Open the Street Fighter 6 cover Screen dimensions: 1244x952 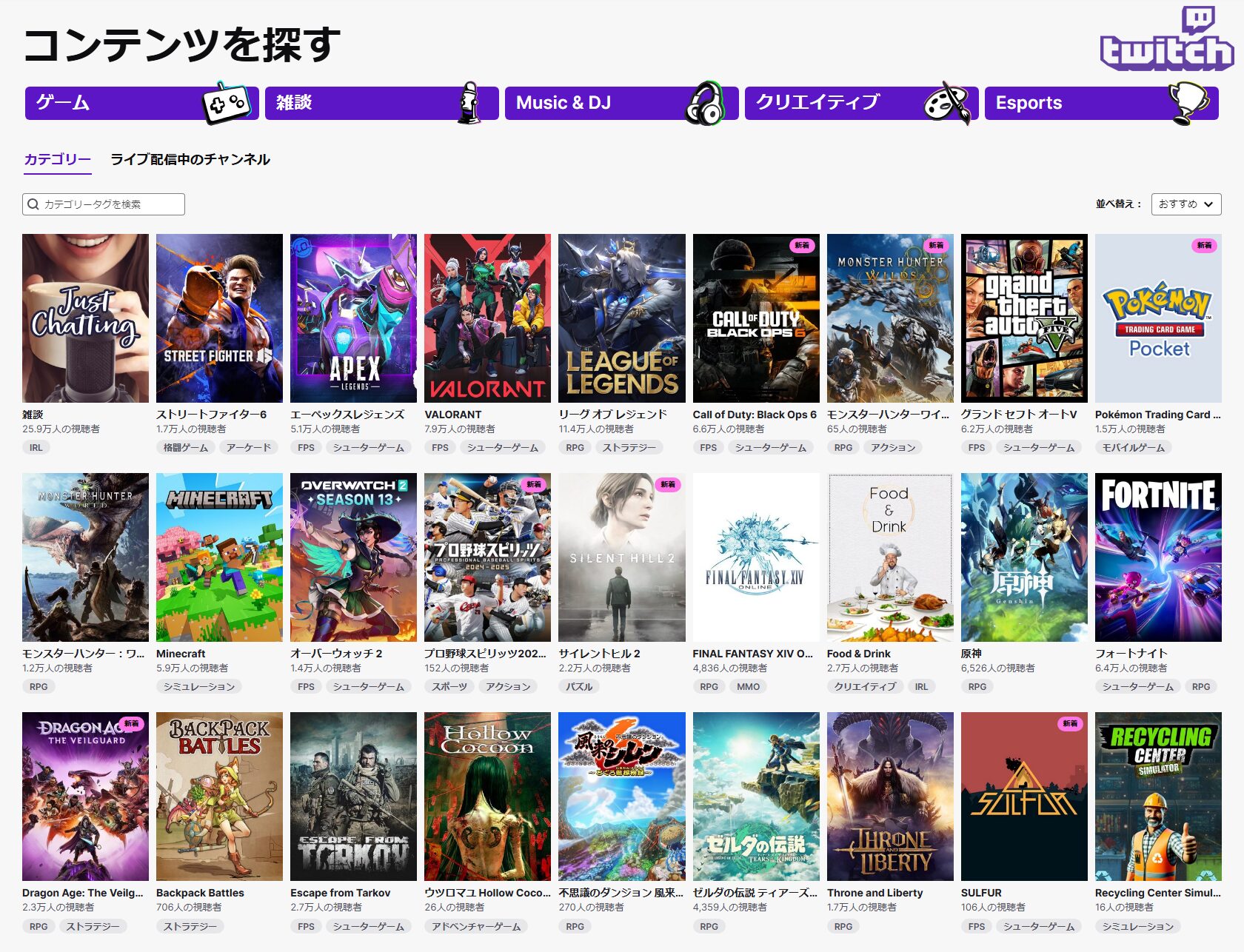(219, 318)
